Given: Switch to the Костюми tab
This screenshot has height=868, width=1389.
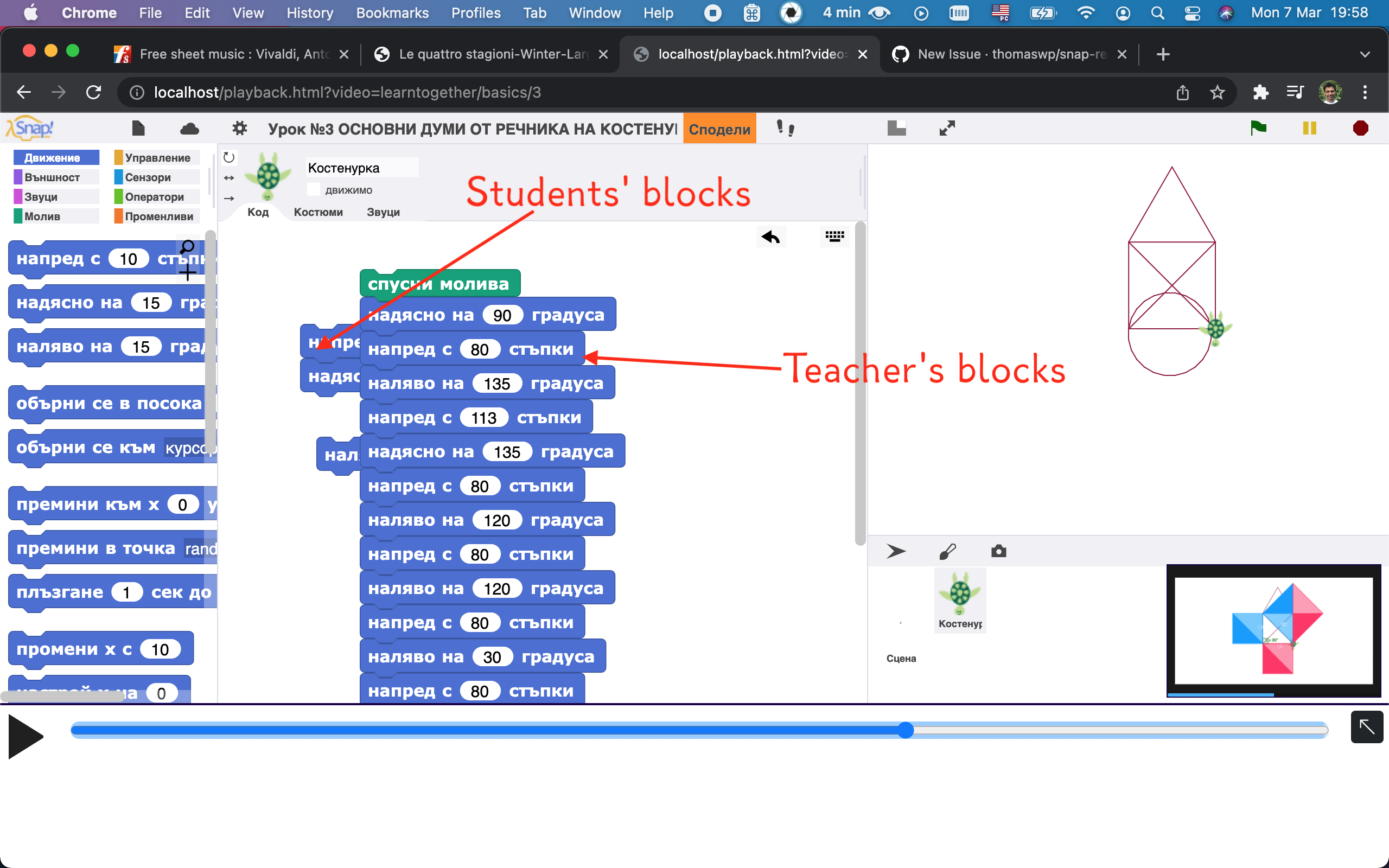Looking at the screenshot, I should point(318,212).
